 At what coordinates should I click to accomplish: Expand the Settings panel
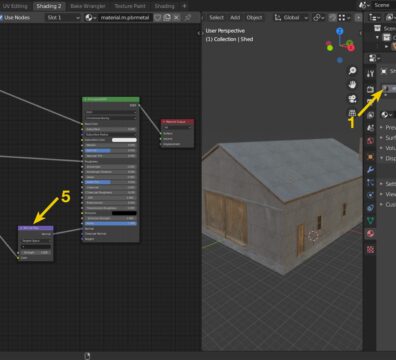(x=388, y=184)
